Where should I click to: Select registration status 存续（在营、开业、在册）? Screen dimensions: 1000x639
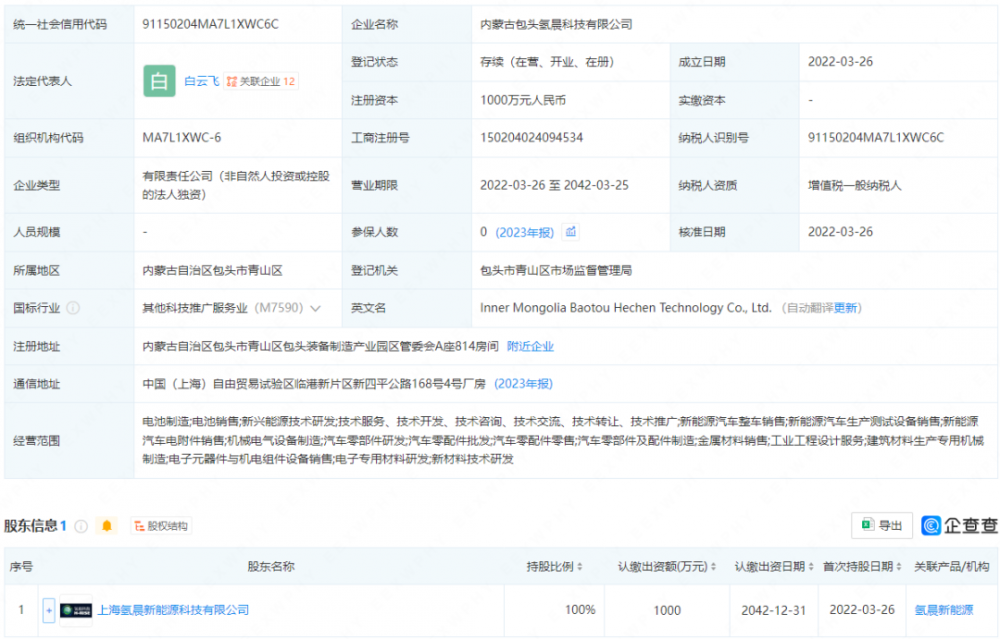pyautogui.click(x=547, y=62)
